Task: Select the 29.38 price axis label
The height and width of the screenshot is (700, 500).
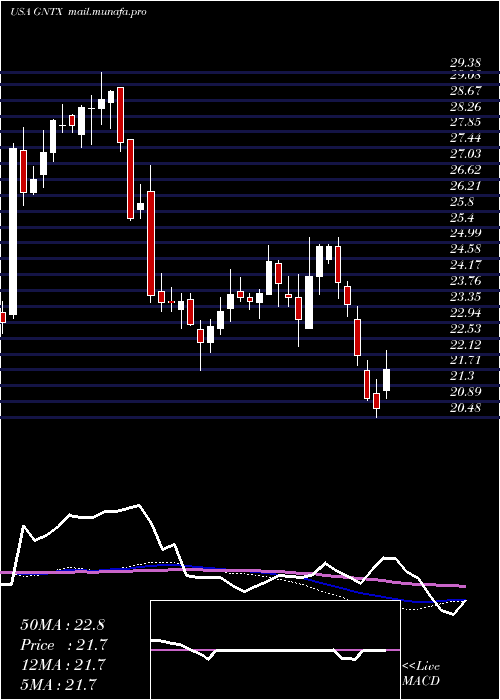Action: click(x=465, y=63)
